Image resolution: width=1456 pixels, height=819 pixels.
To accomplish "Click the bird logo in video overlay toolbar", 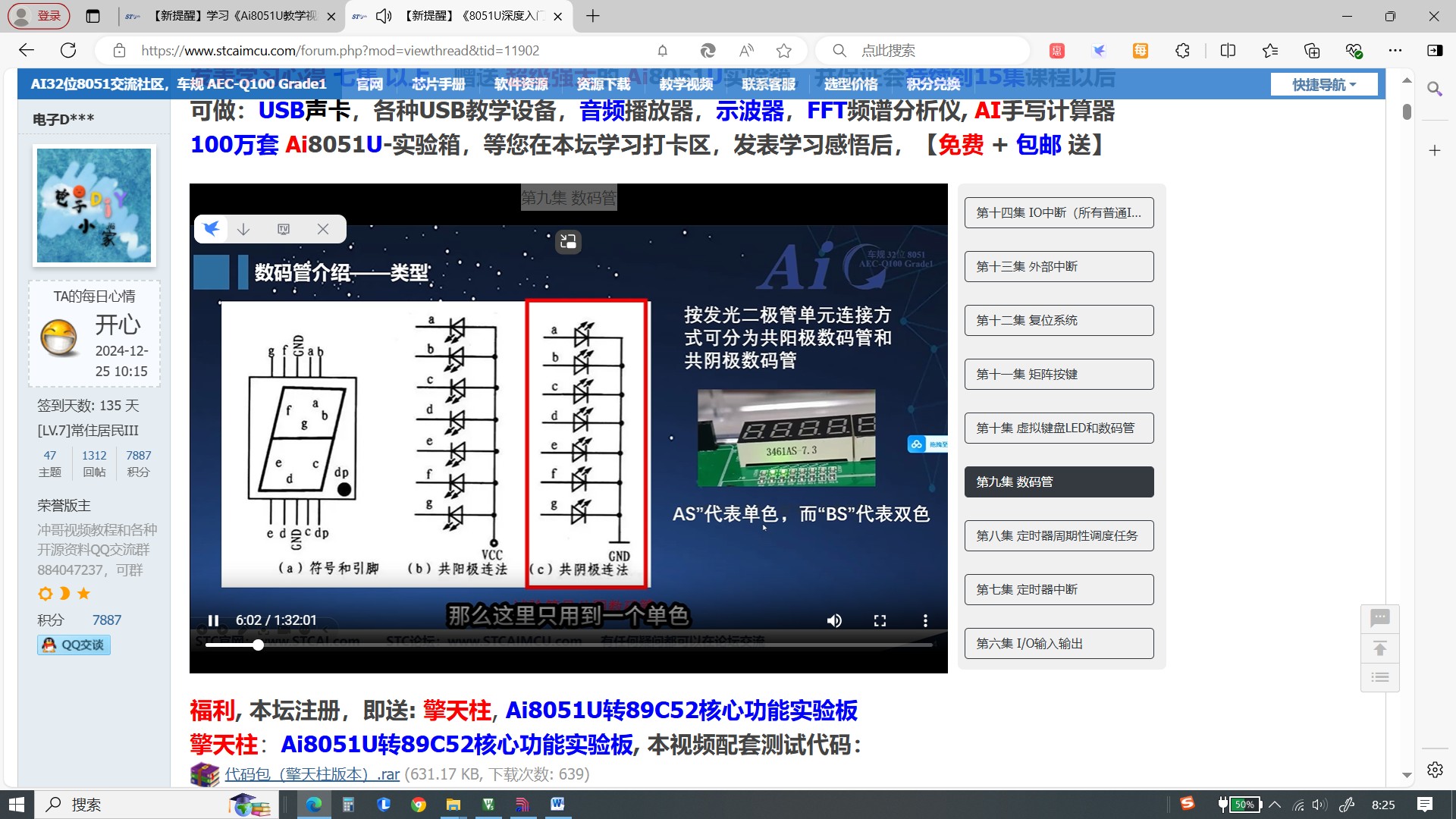I will coord(212,228).
